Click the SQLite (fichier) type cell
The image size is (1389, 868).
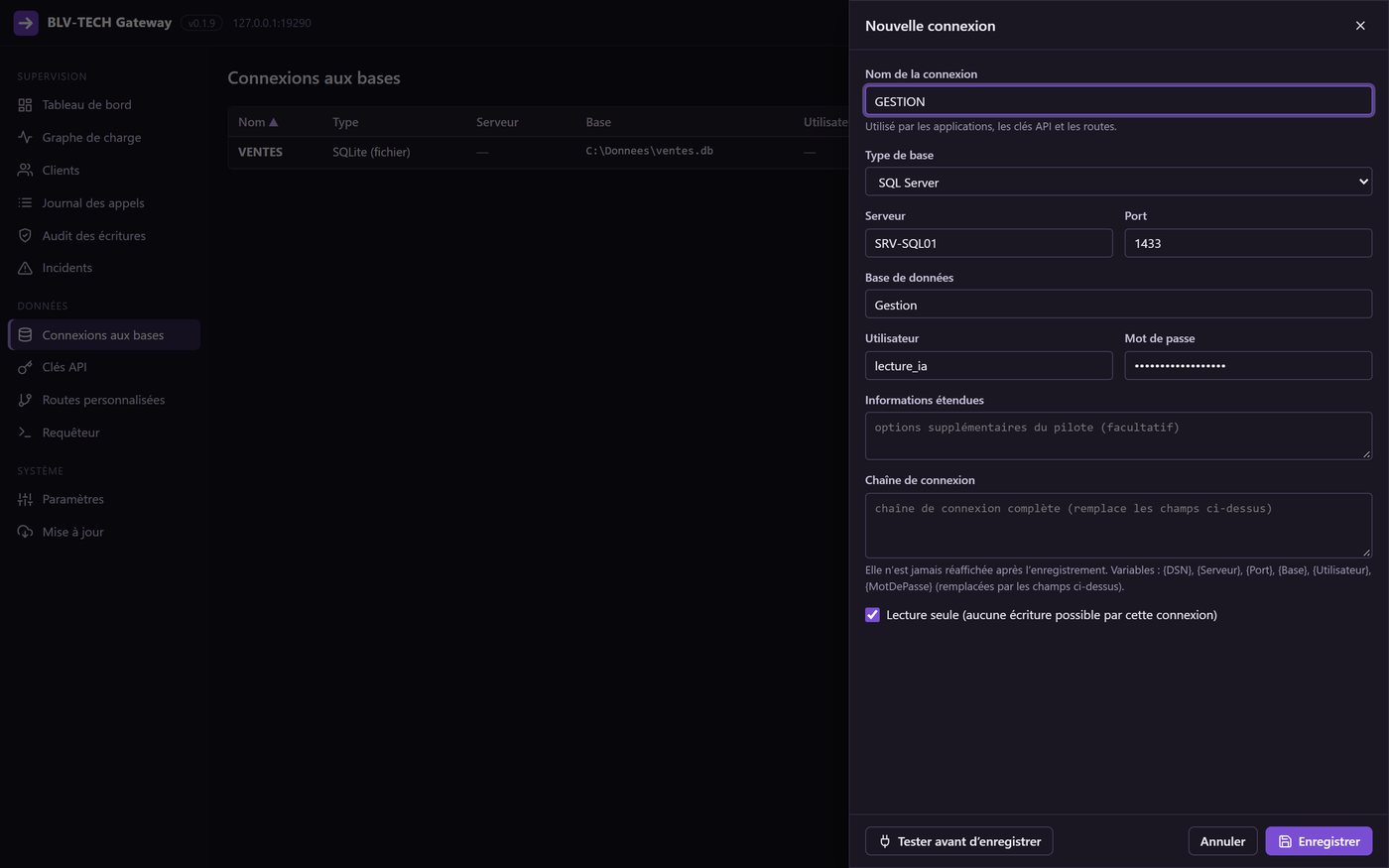tap(371, 152)
